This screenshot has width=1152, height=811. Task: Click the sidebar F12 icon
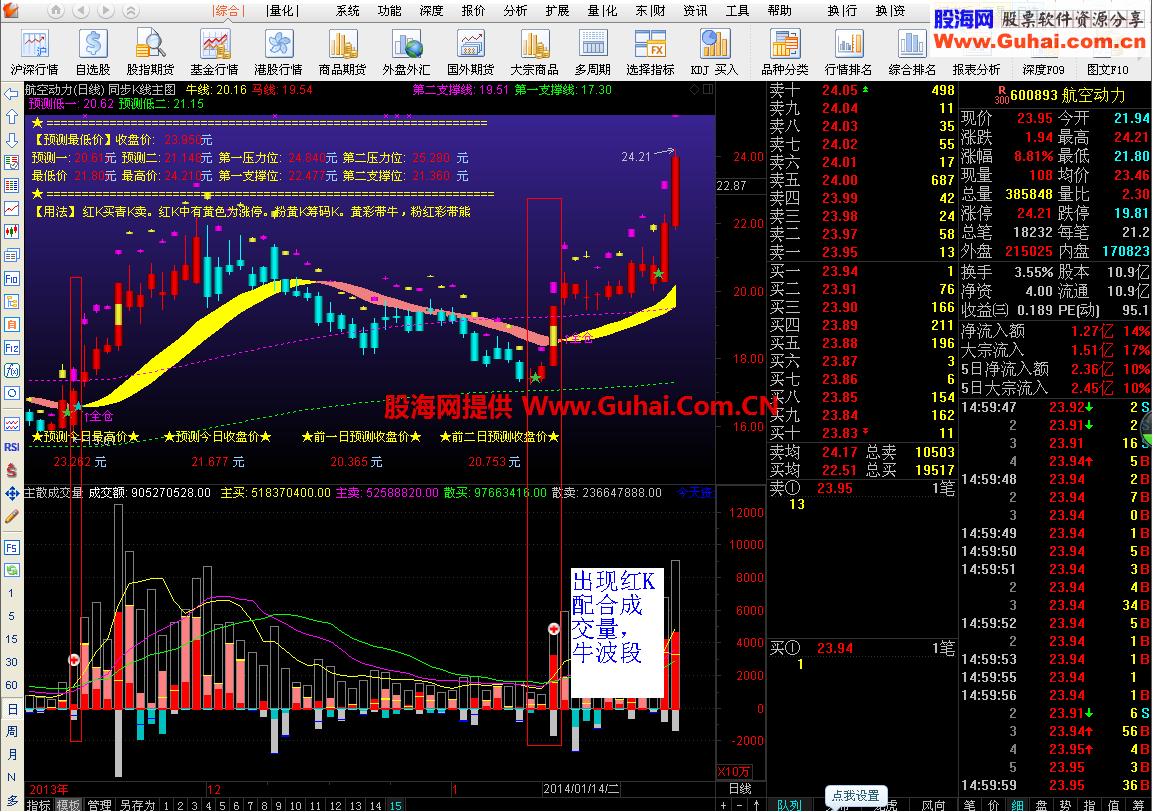click(x=12, y=347)
